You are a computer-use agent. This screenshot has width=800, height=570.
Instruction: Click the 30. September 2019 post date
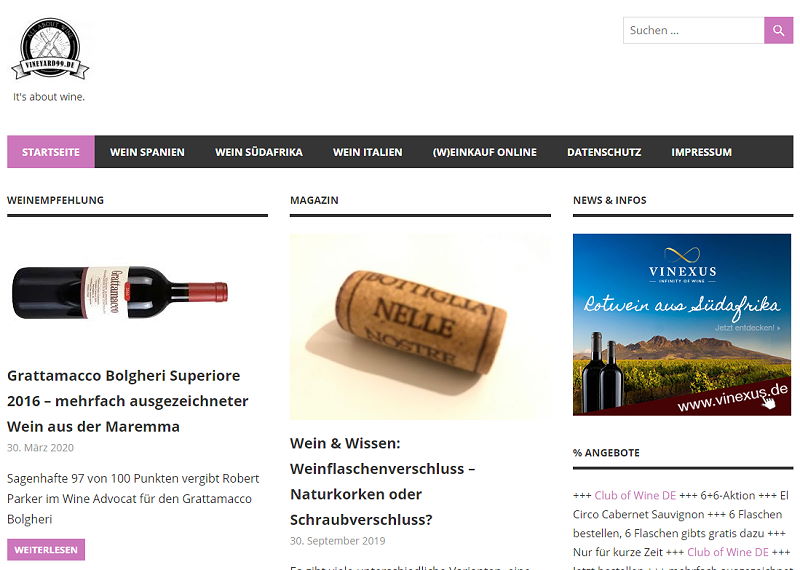(337, 540)
